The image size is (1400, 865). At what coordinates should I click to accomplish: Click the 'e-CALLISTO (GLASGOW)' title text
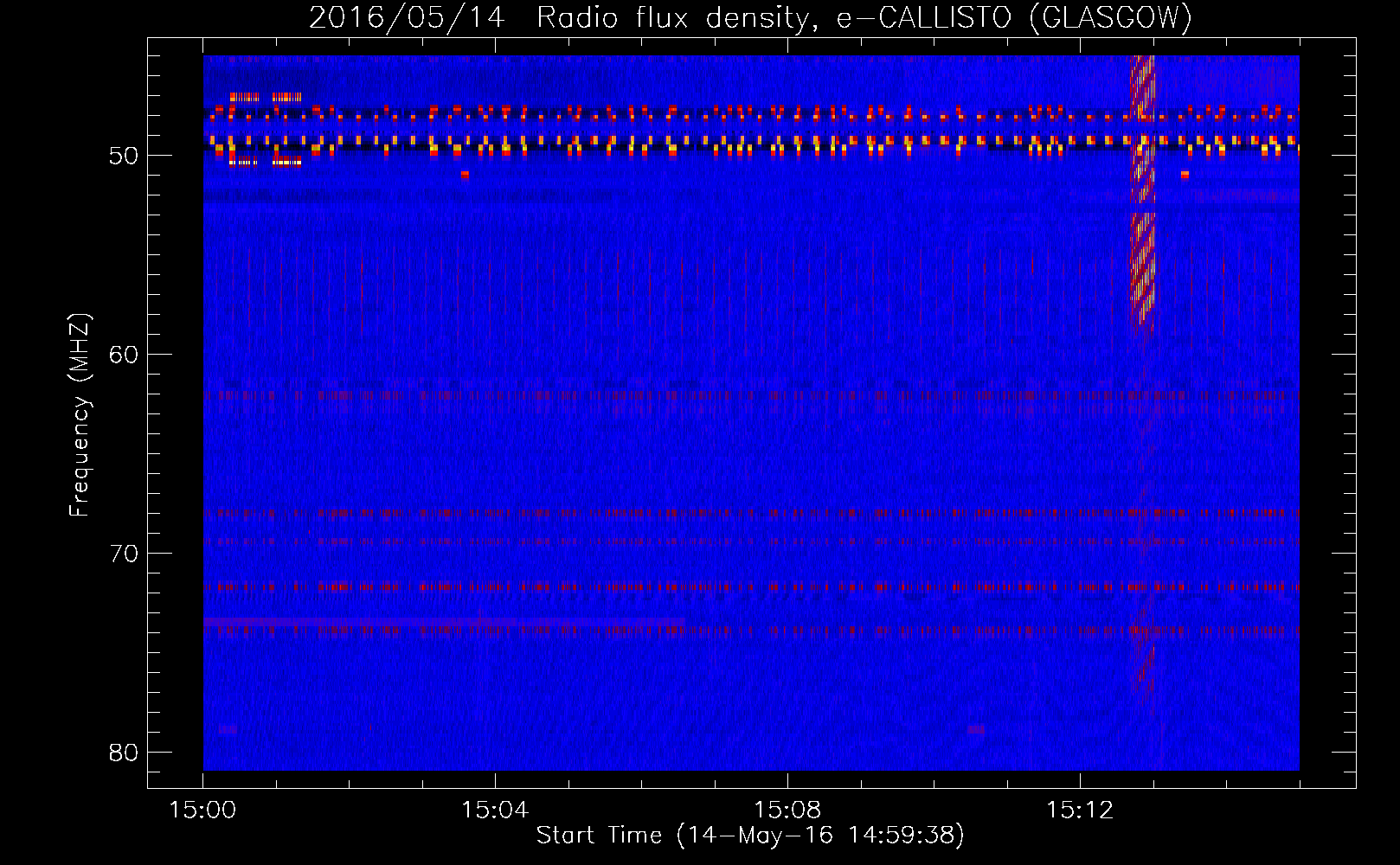pos(1014,18)
